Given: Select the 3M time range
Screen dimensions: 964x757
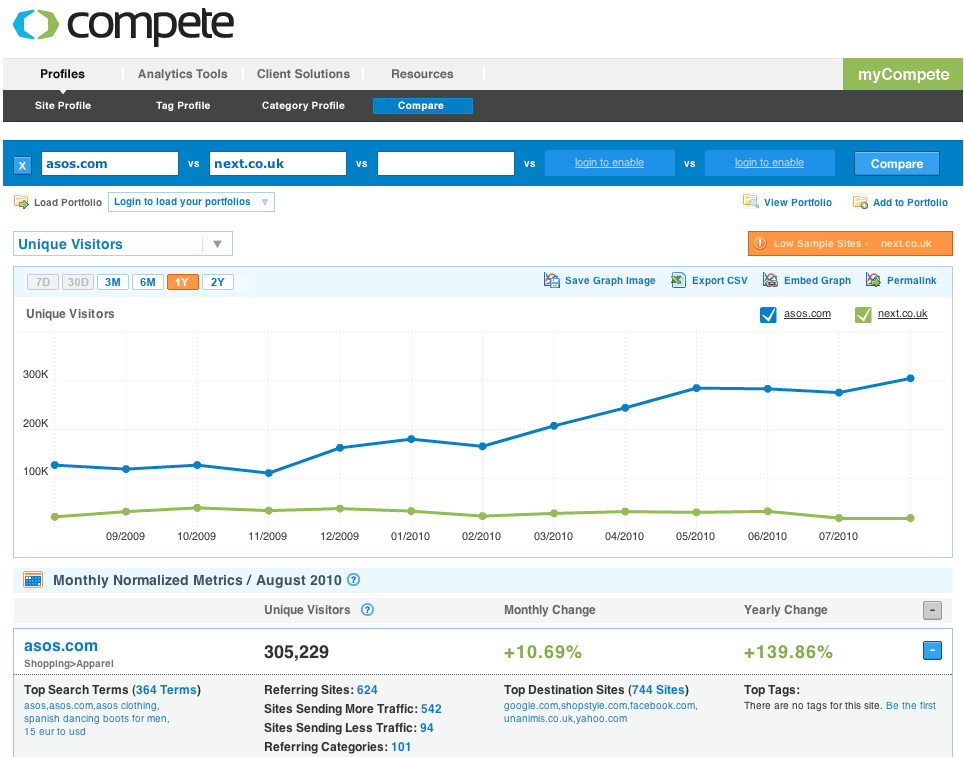Looking at the screenshot, I should [113, 282].
